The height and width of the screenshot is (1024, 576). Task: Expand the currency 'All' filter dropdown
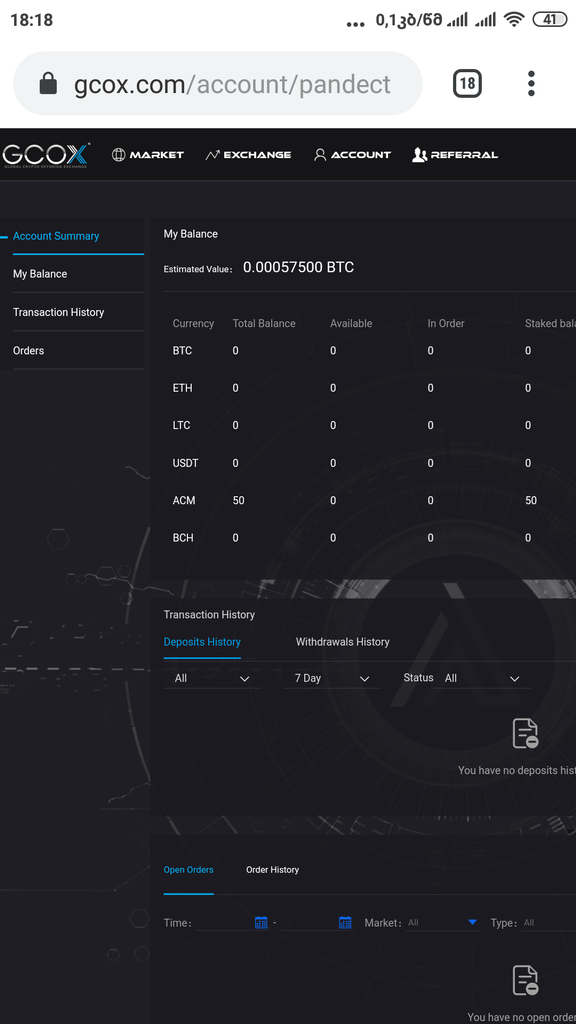212,679
